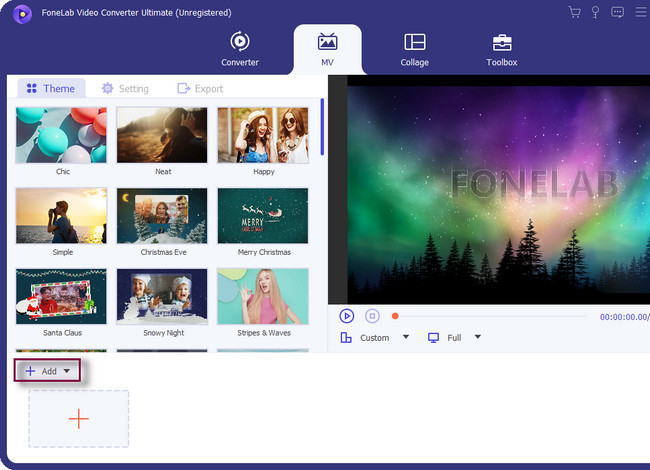Open the hamburger main menu
Viewport: 650px width, 470px height.
point(641,12)
